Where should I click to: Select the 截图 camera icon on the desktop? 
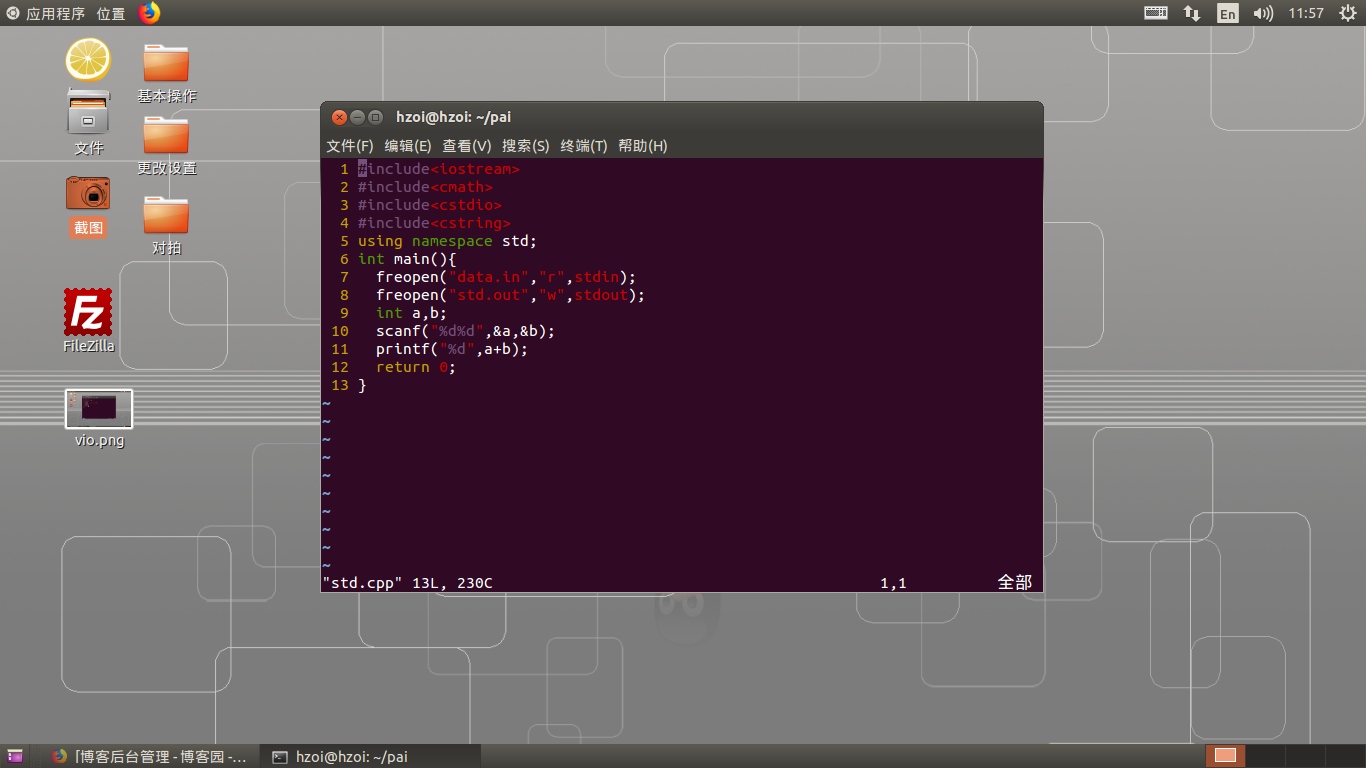[88, 206]
